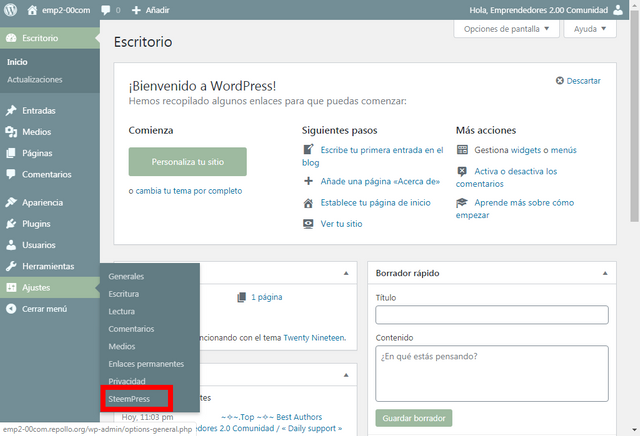Open the WordPress logo menu
The height and width of the screenshot is (436, 640).
pos(10,10)
